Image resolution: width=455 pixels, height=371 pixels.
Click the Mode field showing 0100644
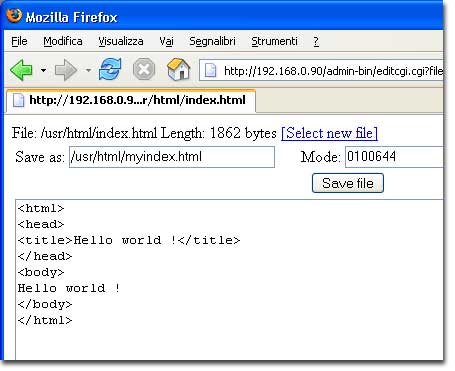pos(395,157)
